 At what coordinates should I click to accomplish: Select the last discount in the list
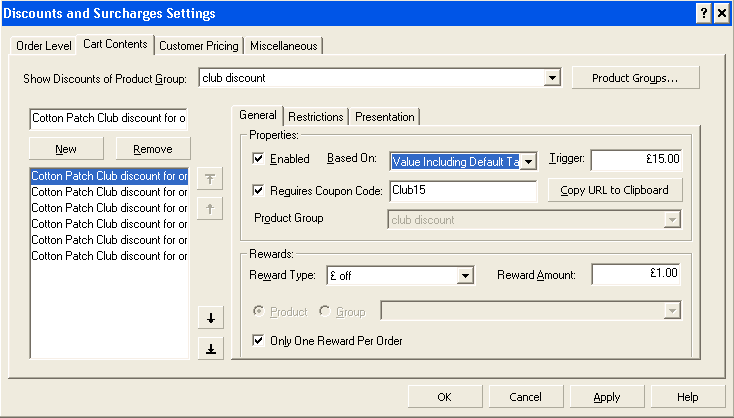coord(109,256)
